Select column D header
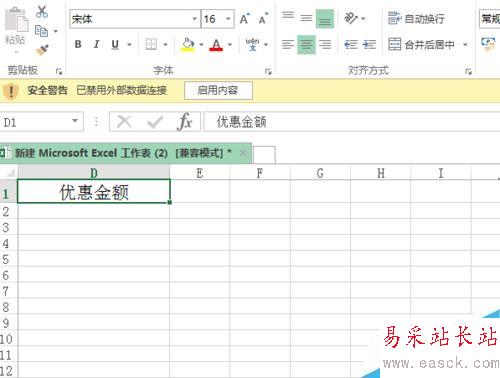The image size is (500, 378). (94, 173)
